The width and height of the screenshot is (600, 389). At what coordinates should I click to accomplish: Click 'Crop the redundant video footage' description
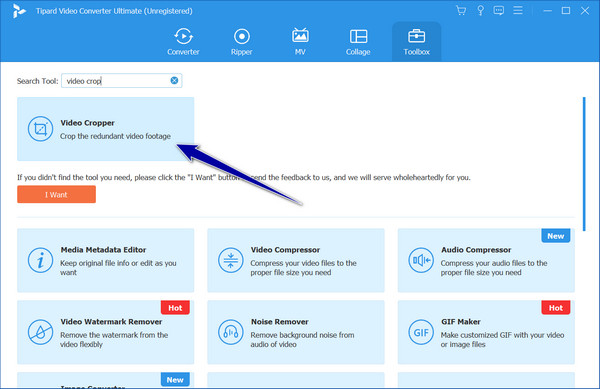pyautogui.click(x=115, y=136)
